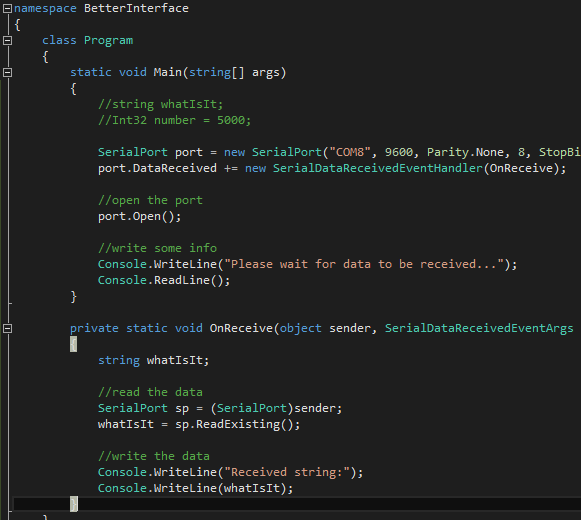This screenshot has height=520, width=581.
Task: Click the '//write the data' comment
Action: [153, 456]
